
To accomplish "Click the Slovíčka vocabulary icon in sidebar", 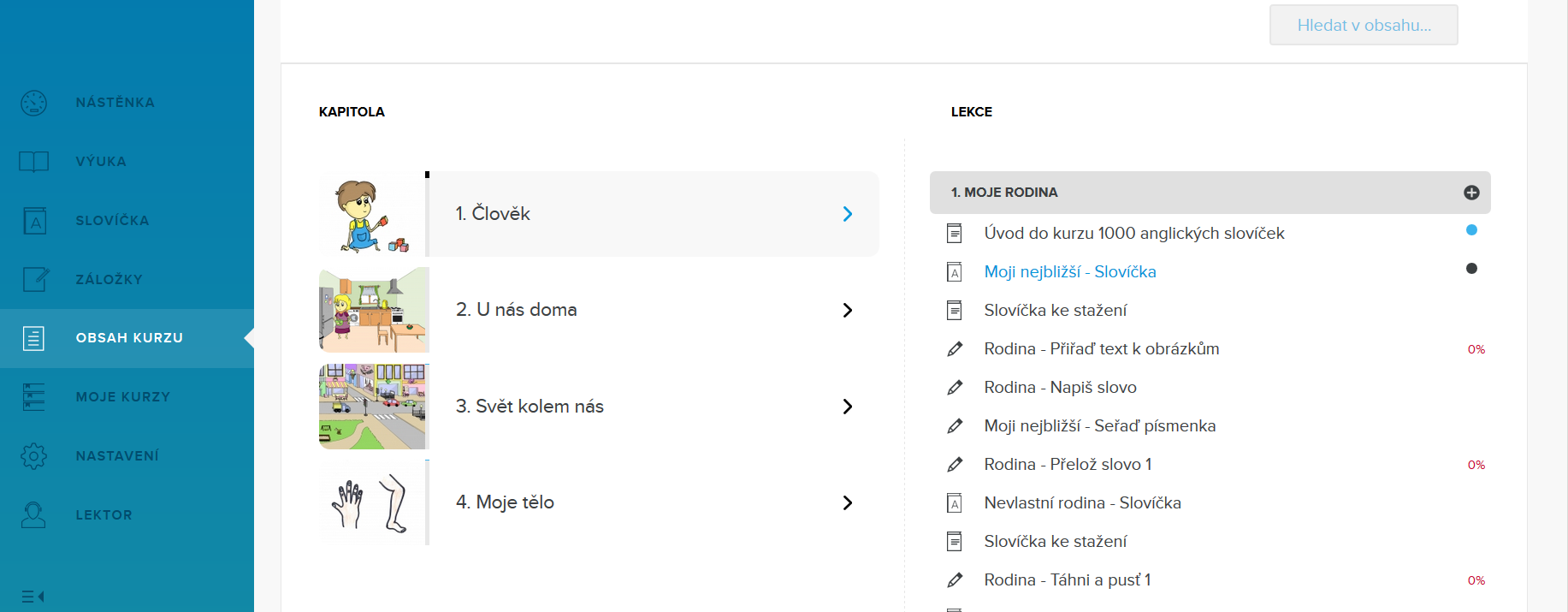I will (x=34, y=221).
